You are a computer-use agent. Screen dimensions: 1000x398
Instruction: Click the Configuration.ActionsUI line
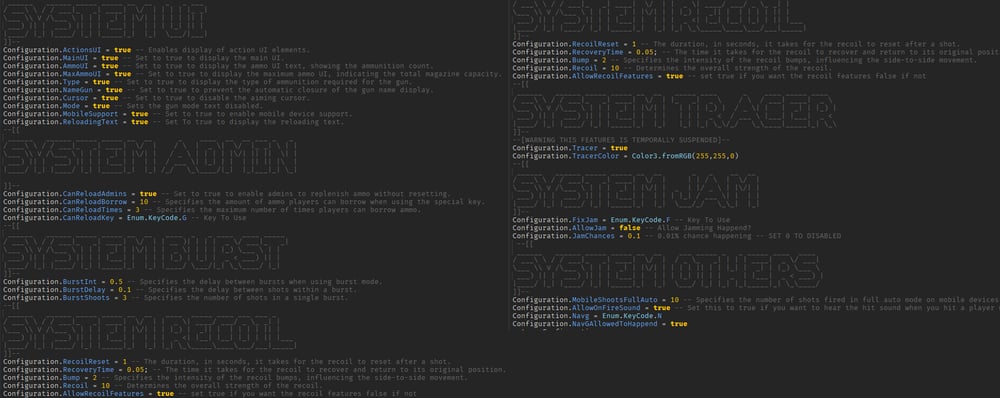[x=156, y=50]
